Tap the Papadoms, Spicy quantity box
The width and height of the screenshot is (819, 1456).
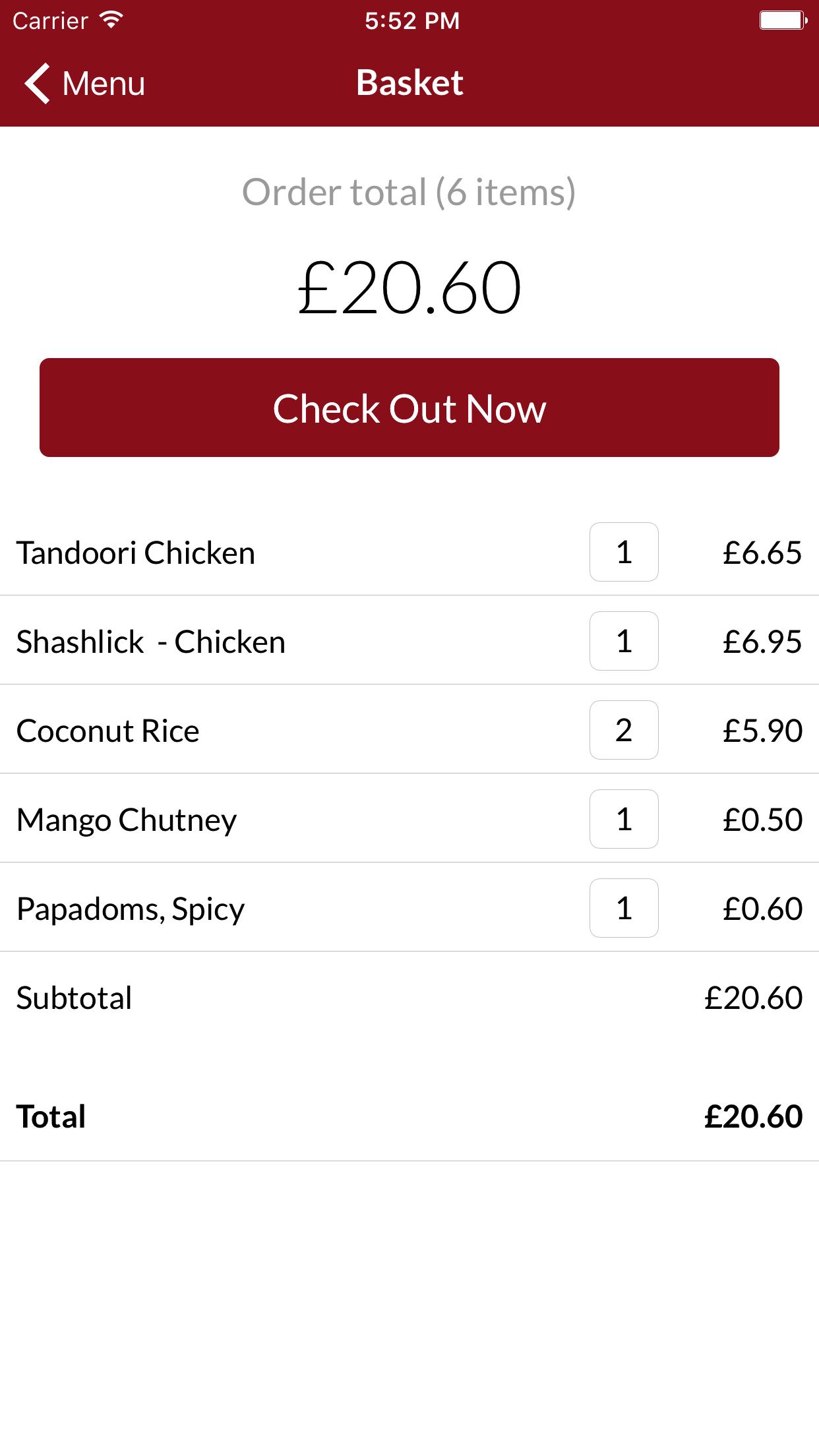tap(624, 908)
